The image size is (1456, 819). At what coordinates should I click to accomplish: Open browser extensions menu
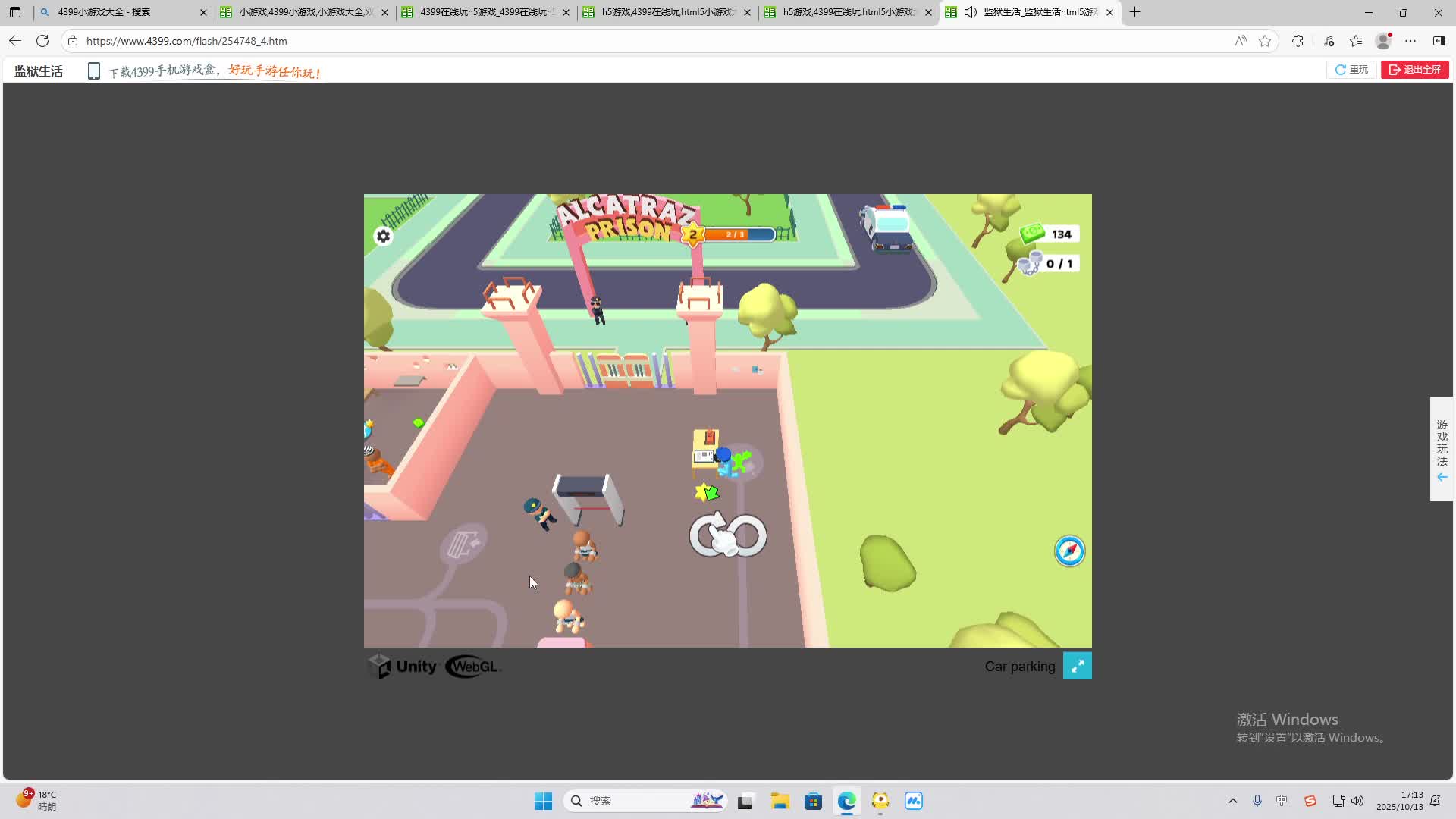point(1298,41)
